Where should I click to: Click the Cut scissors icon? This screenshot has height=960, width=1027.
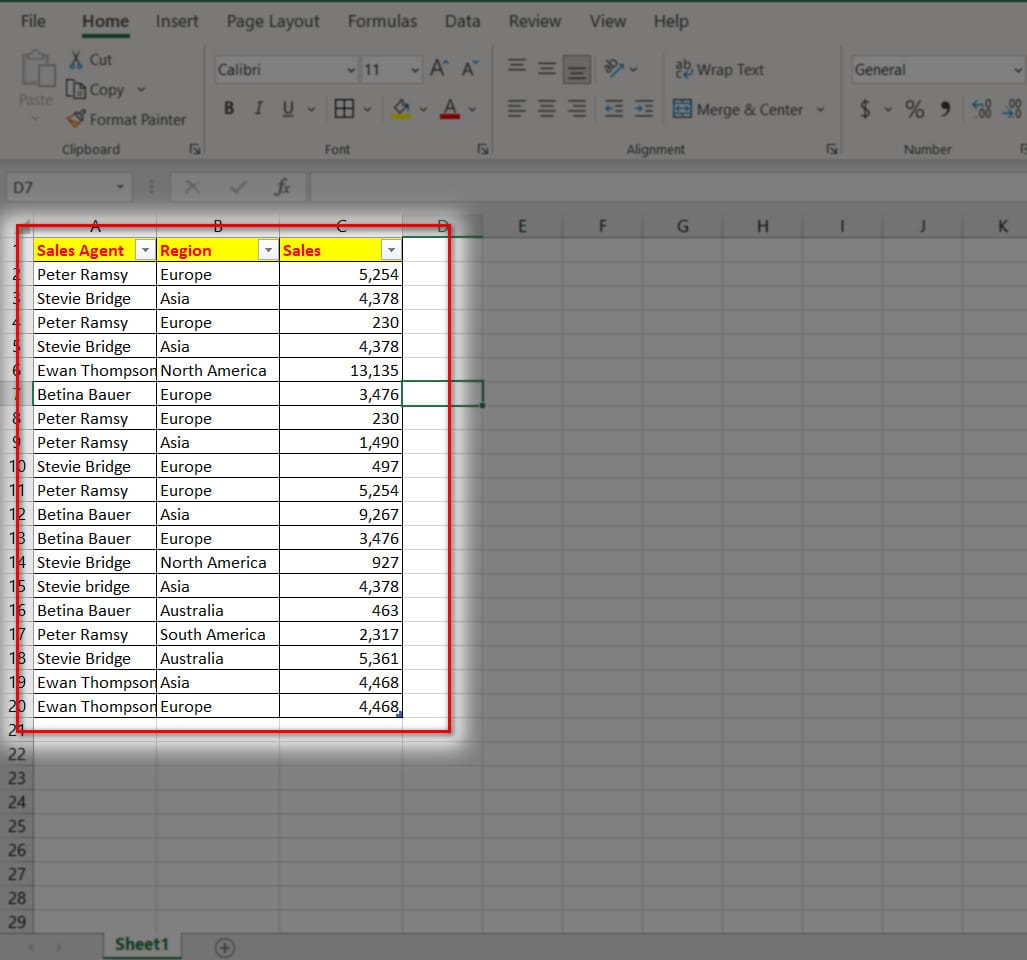point(76,60)
